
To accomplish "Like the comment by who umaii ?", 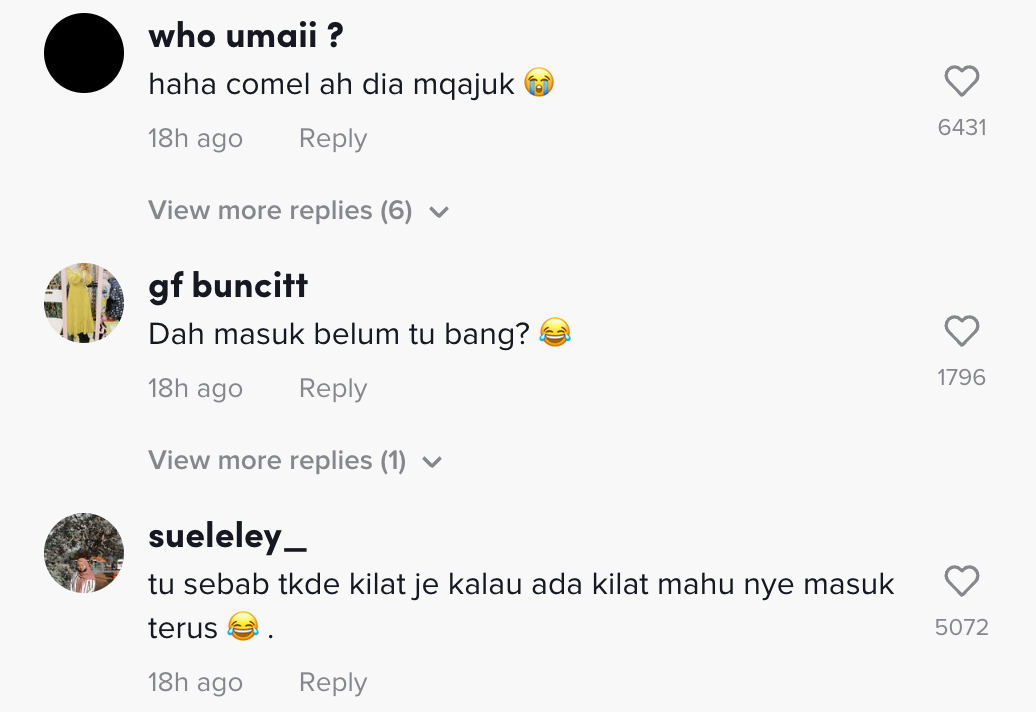I will [x=961, y=82].
